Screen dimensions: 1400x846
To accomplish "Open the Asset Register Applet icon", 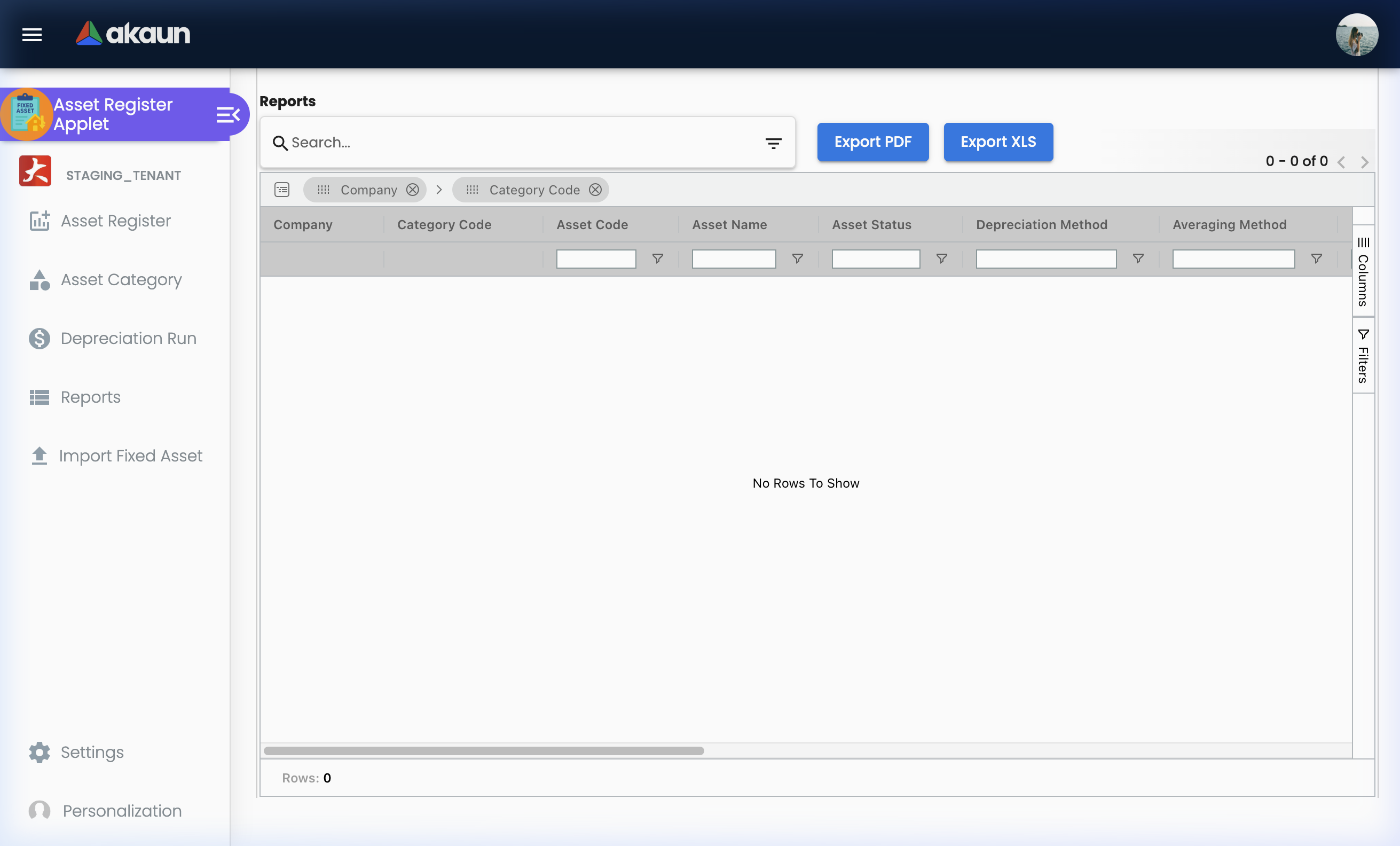I will click(27, 114).
